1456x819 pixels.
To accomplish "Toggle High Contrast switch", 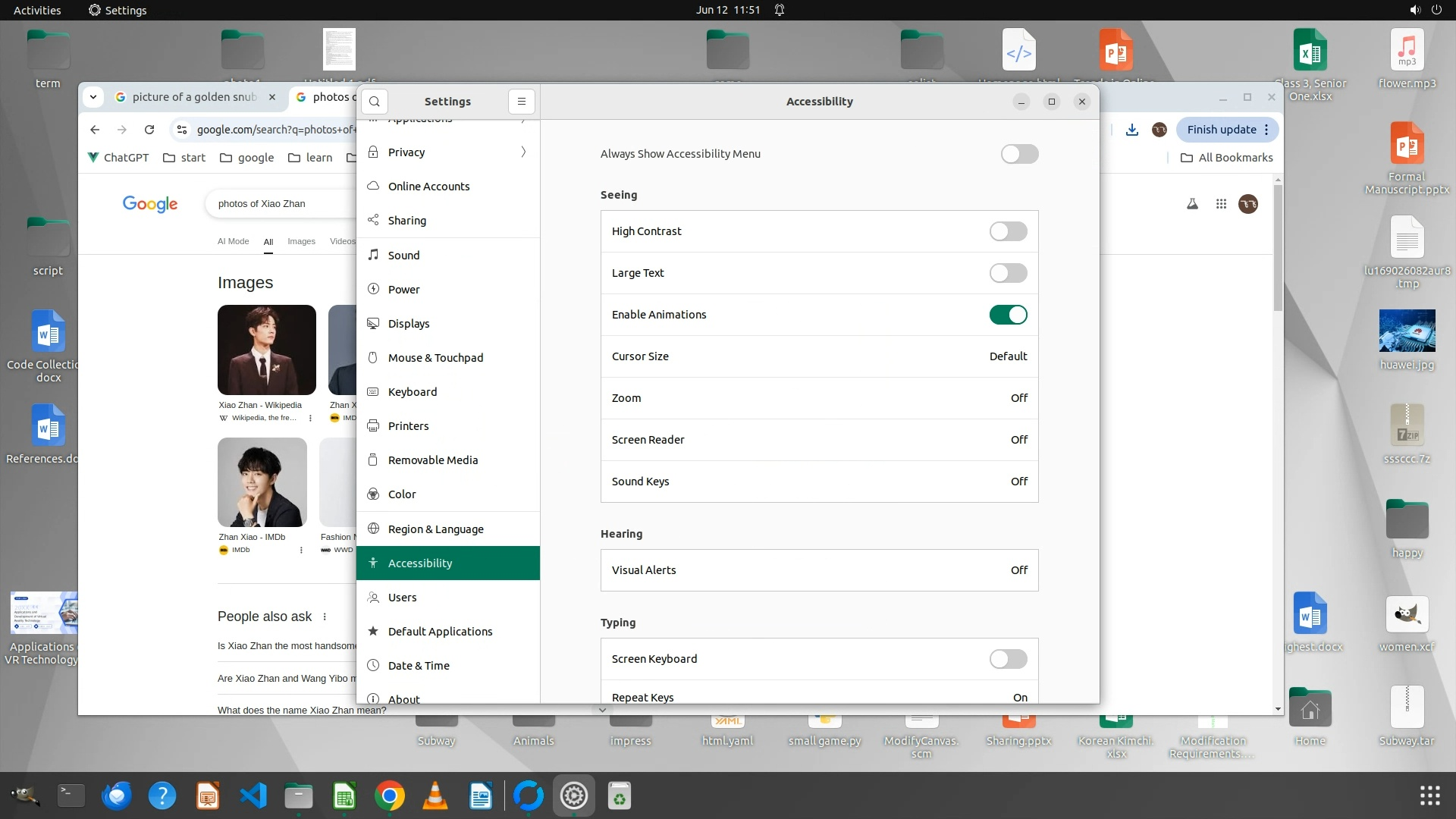I will [x=1008, y=231].
